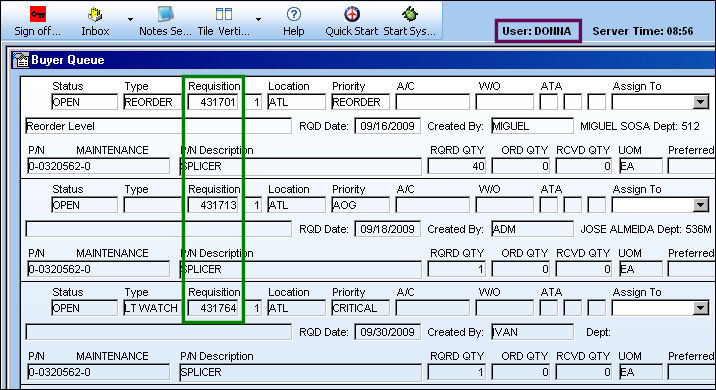Expand the arrow next to Tile Verti...
Viewport: 716px width, 390px height.
[x=258, y=20]
